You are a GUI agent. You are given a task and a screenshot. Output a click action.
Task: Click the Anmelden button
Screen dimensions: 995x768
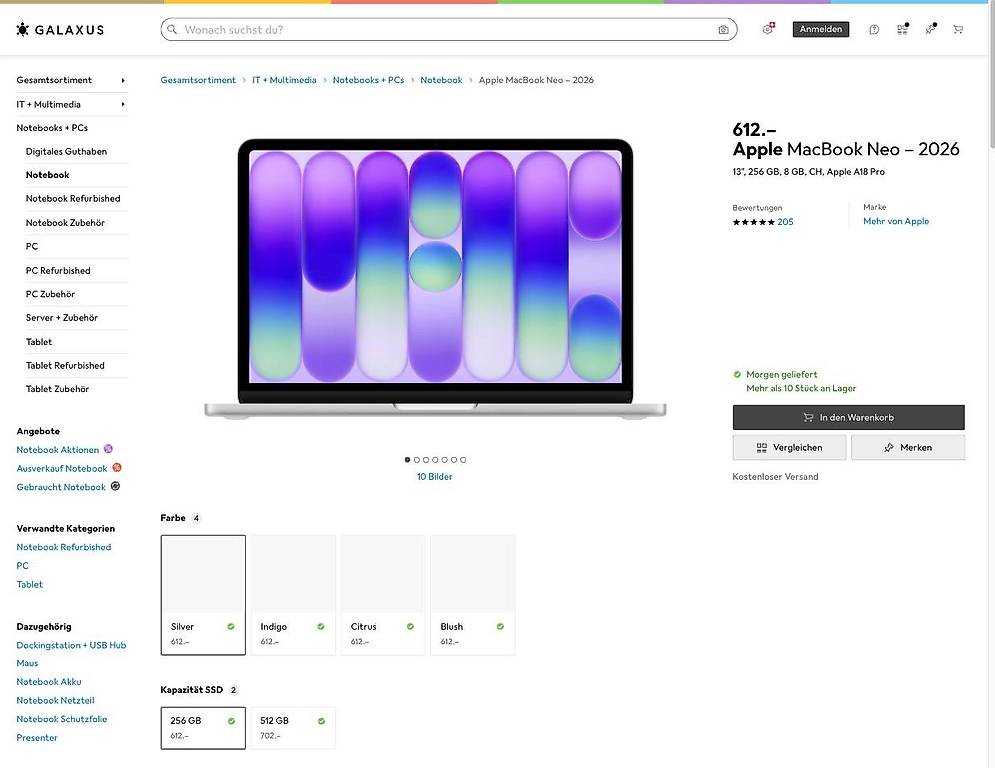point(820,29)
